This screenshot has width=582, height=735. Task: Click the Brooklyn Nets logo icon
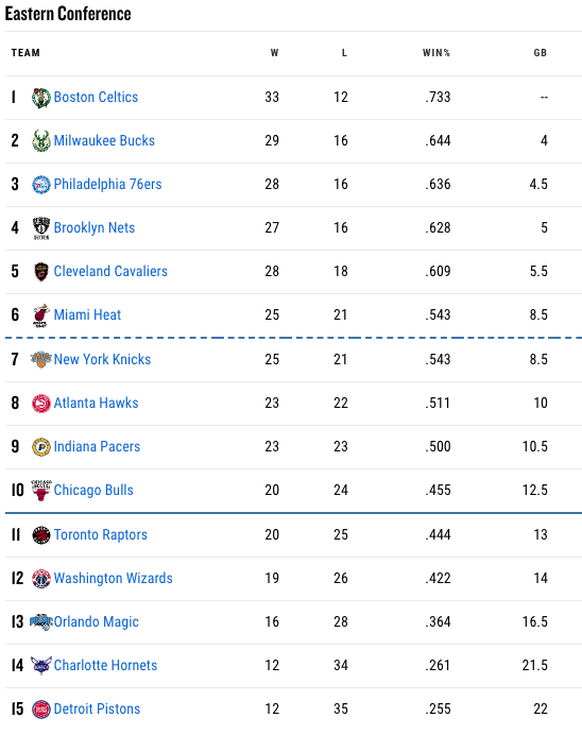[41, 228]
